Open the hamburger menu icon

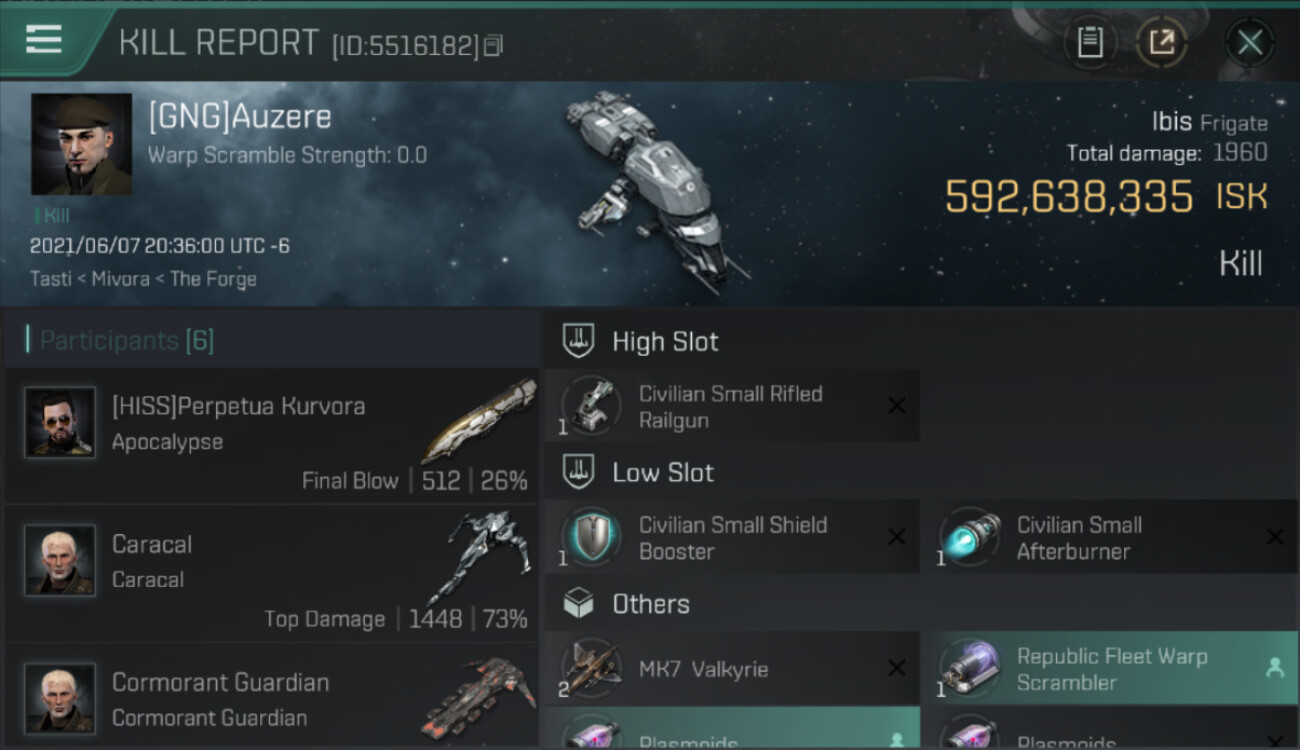click(44, 40)
